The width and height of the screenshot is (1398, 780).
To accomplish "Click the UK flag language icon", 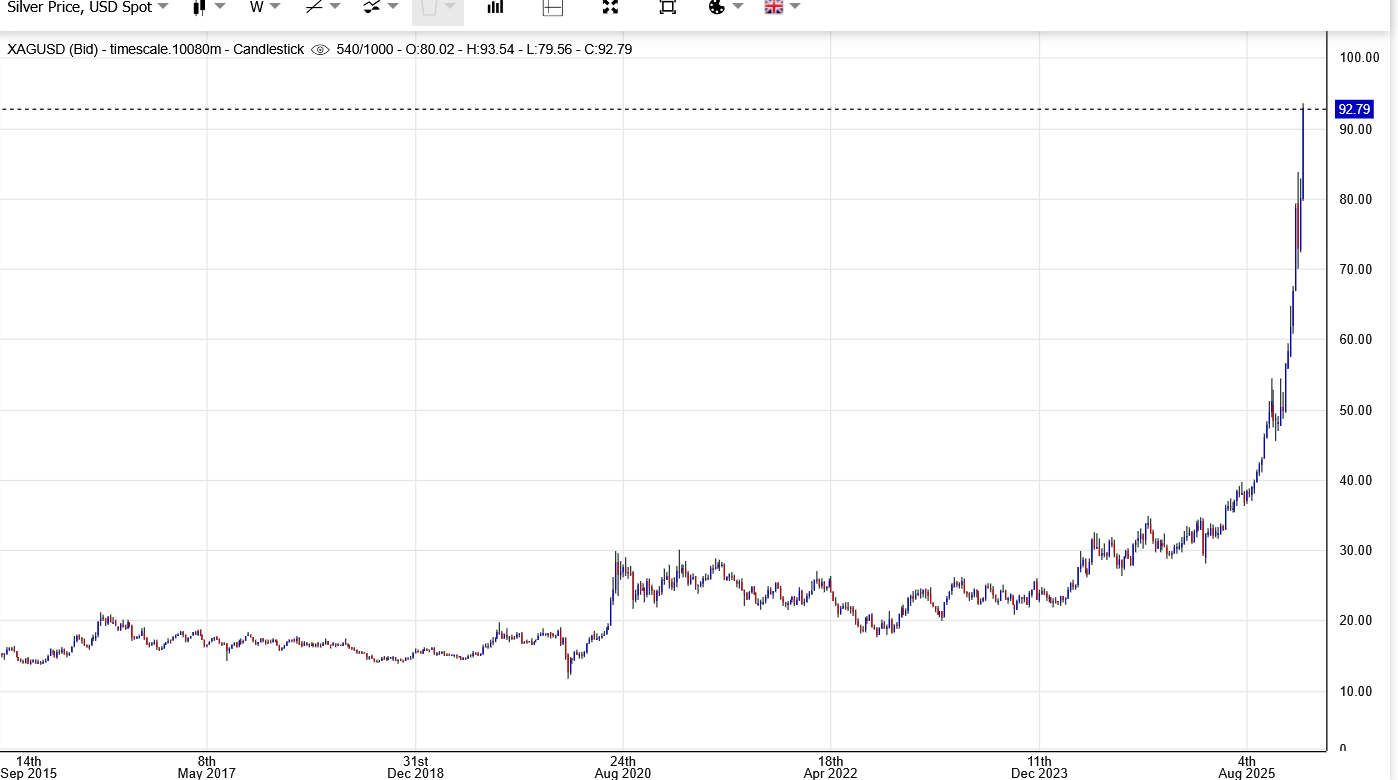I will pos(774,7).
